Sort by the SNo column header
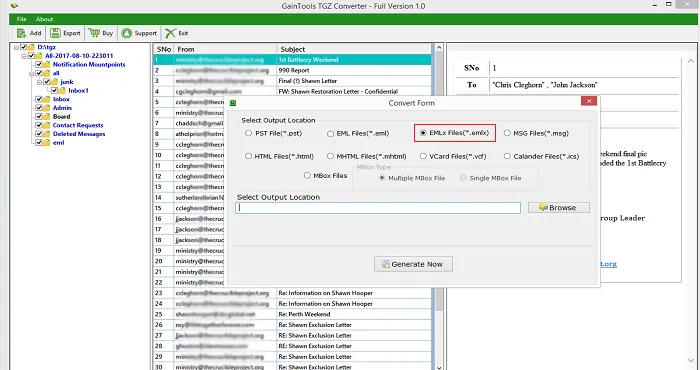Screen dimensions: 700x370 (x=163, y=49)
